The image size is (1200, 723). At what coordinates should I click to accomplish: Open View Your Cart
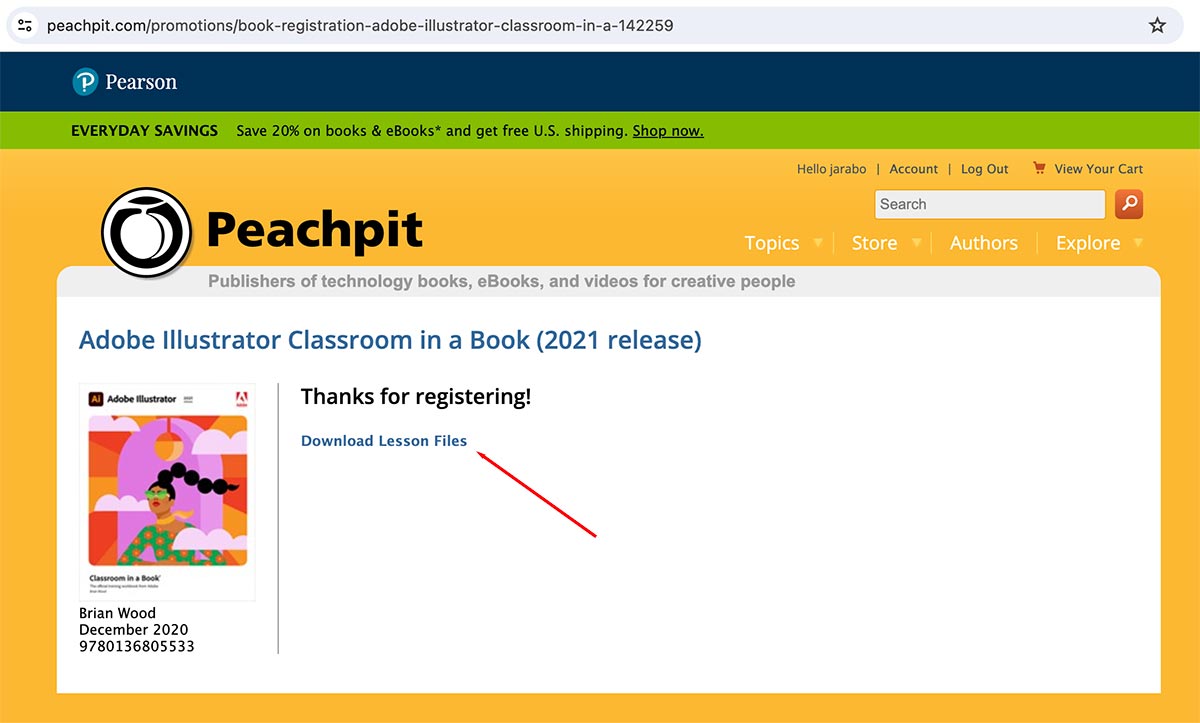click(1098, 169)
